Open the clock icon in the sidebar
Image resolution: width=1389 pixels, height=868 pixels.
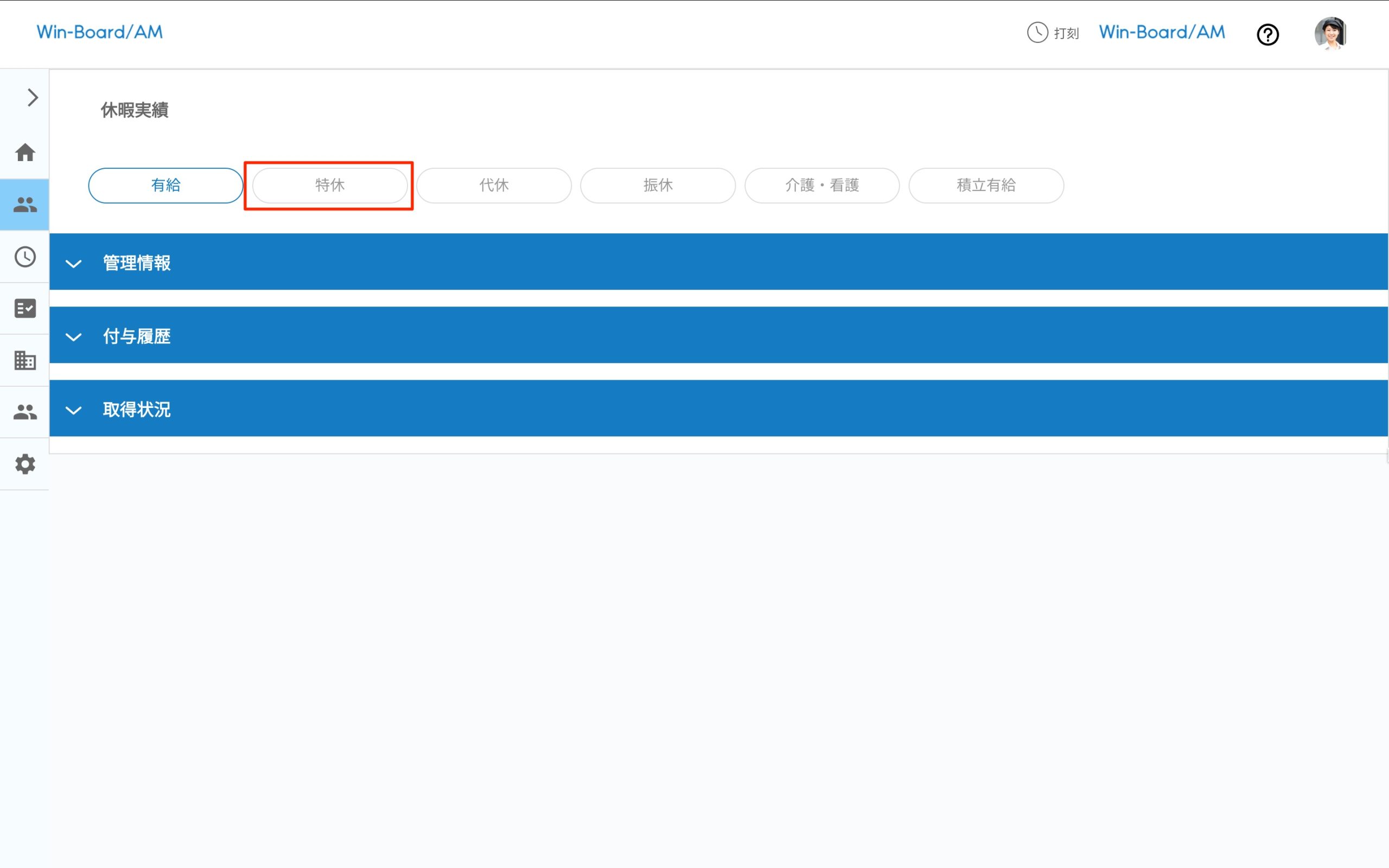(24, 257)
